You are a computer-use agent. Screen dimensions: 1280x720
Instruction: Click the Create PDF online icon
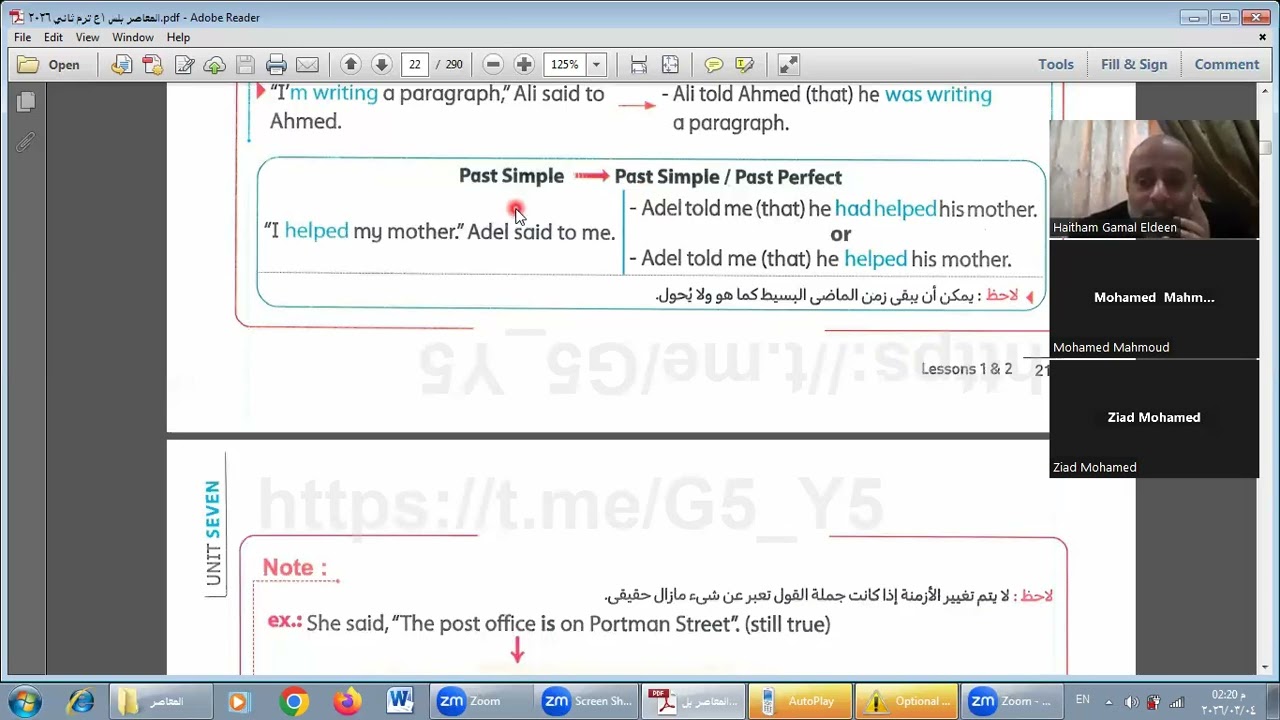point(152,65)
